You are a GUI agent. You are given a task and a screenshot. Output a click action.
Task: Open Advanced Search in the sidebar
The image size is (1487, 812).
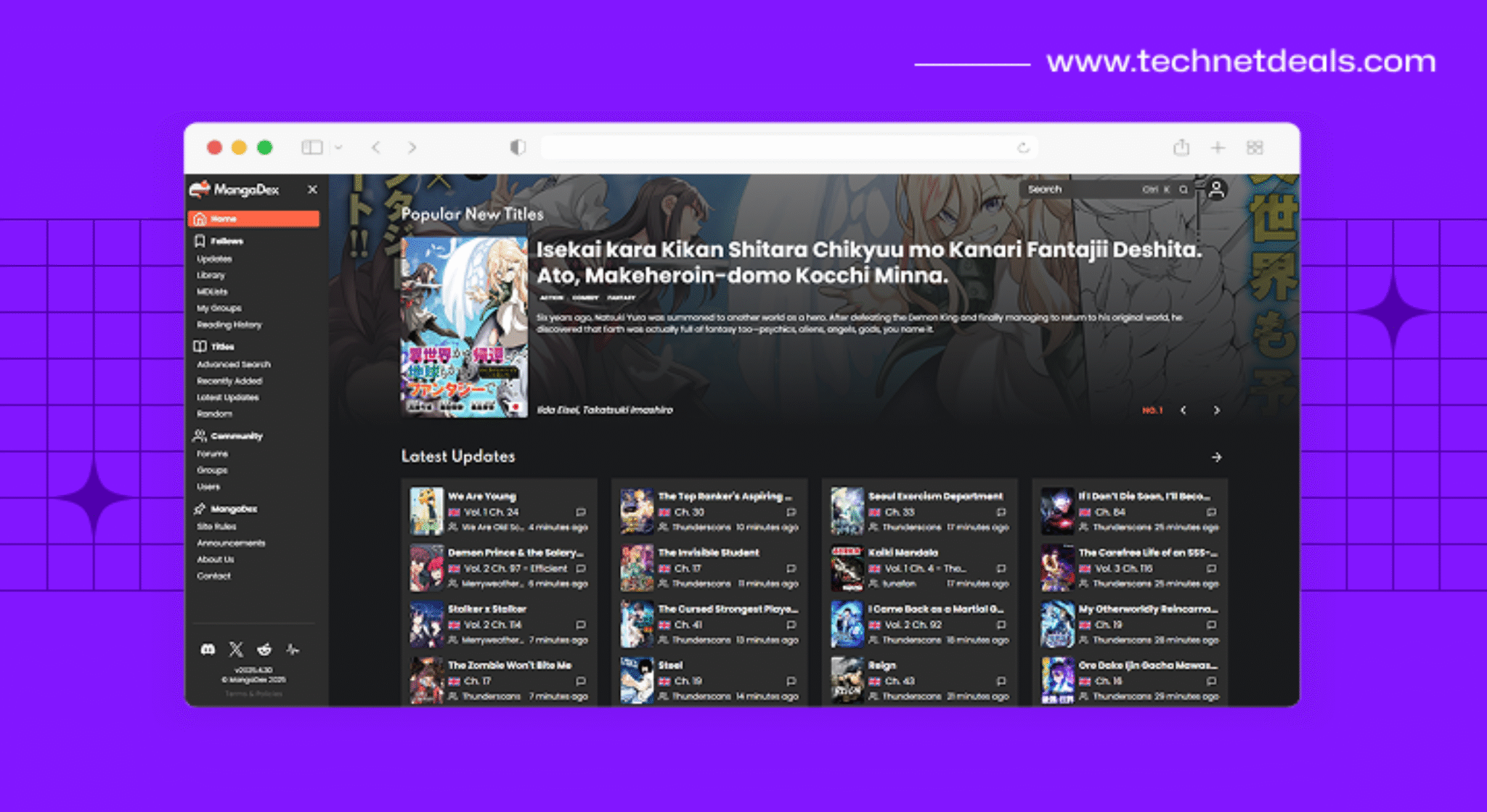233,364
